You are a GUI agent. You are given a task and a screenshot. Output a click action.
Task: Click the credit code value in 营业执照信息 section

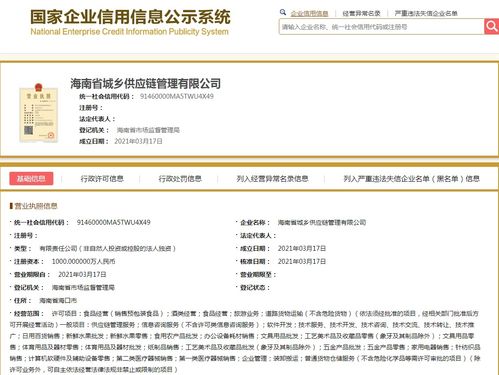113,222
